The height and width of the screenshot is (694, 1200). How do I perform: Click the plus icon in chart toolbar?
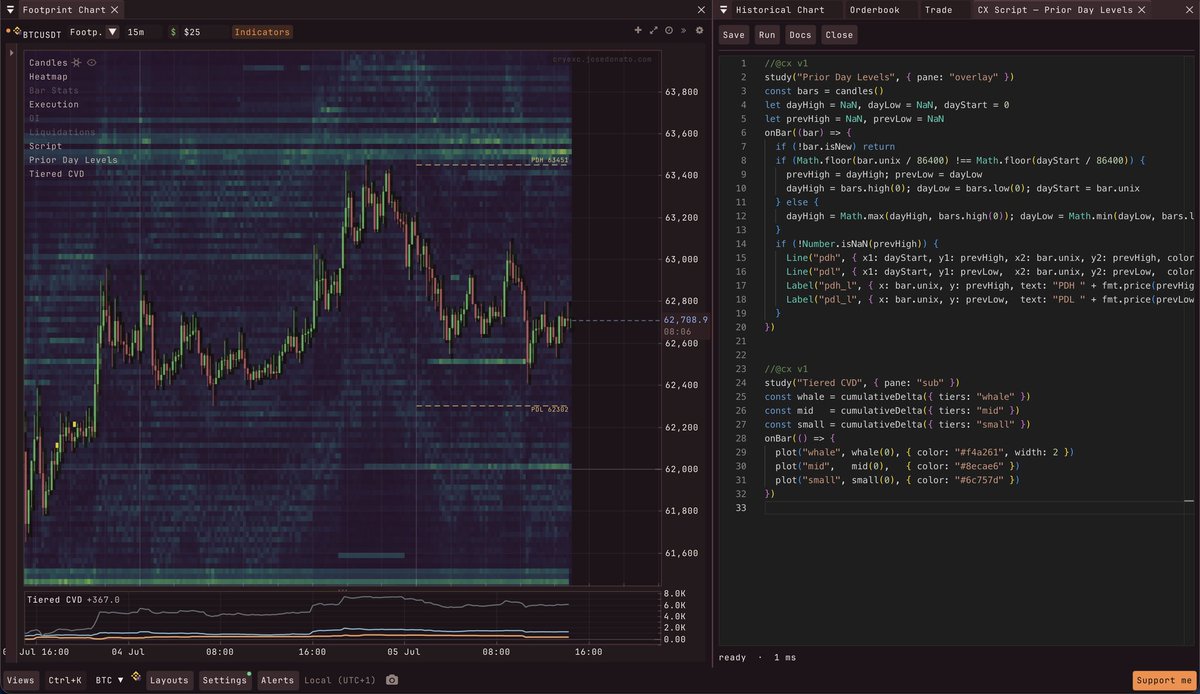638,31
